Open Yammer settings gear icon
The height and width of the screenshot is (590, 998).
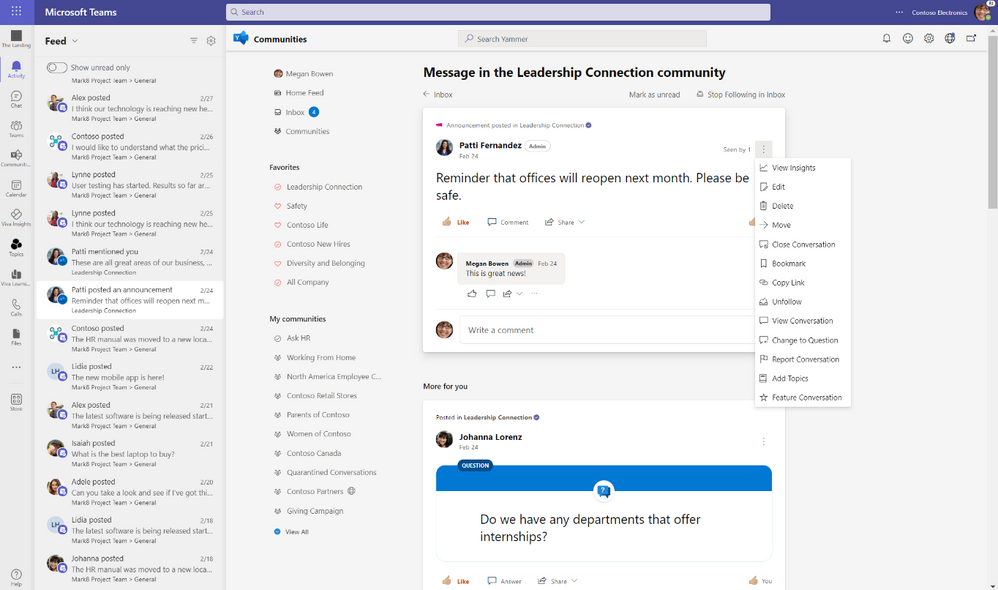point(929,38)
